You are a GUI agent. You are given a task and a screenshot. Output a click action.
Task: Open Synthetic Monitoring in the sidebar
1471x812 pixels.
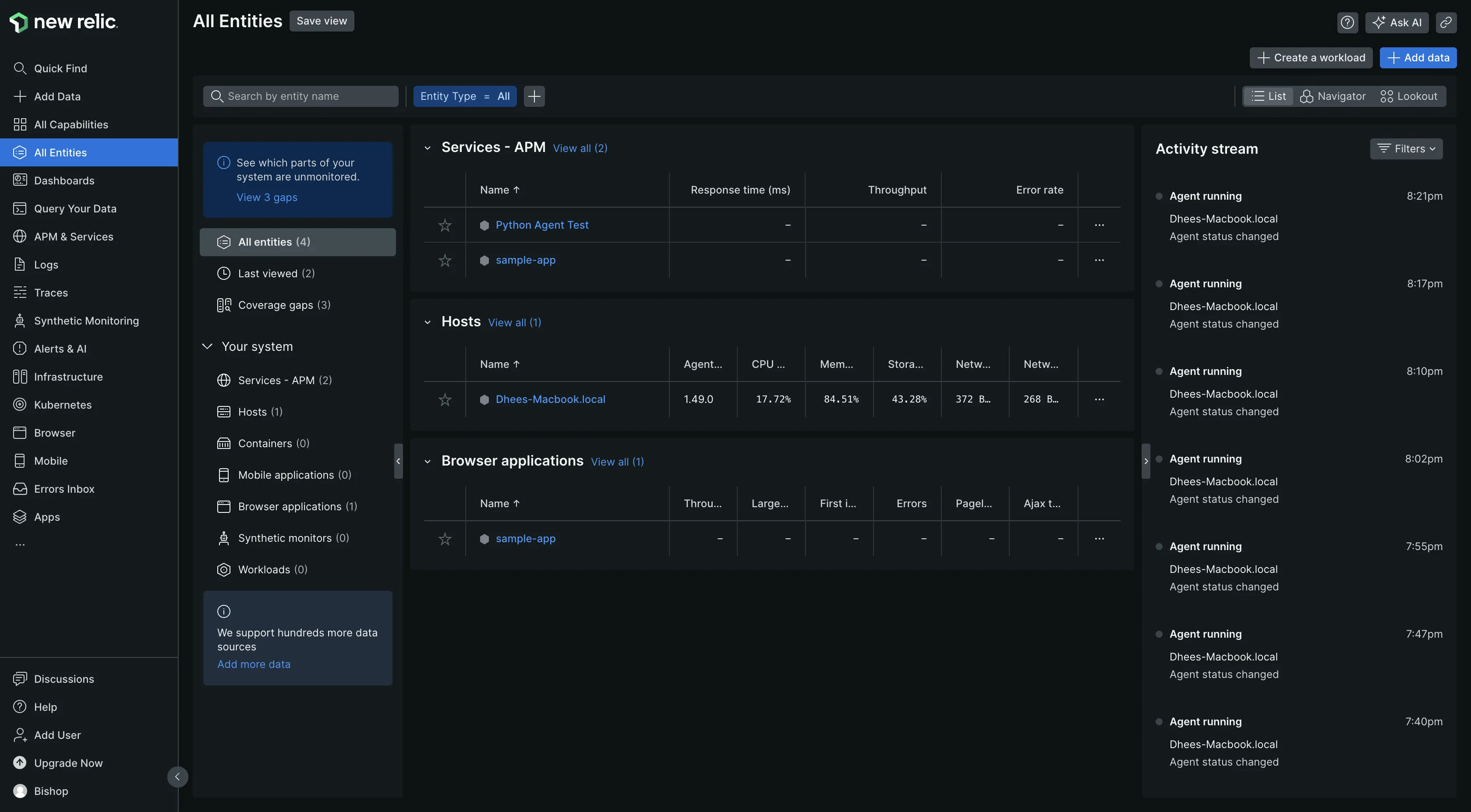coord(86,321)
